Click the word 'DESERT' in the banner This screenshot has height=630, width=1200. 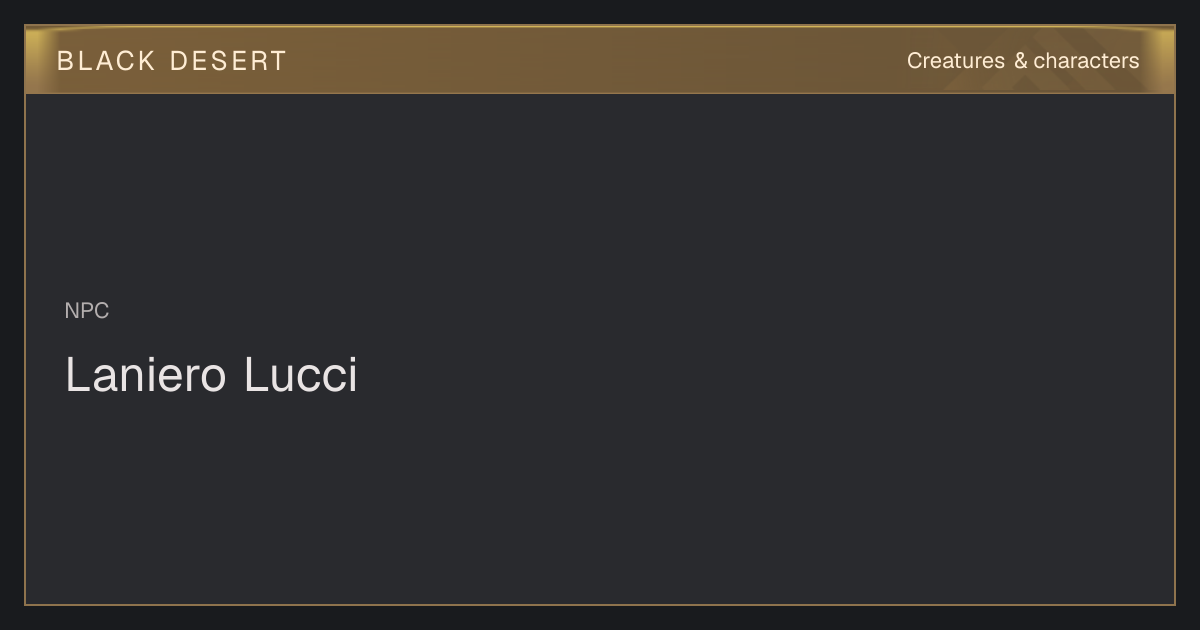pos(228,61)
